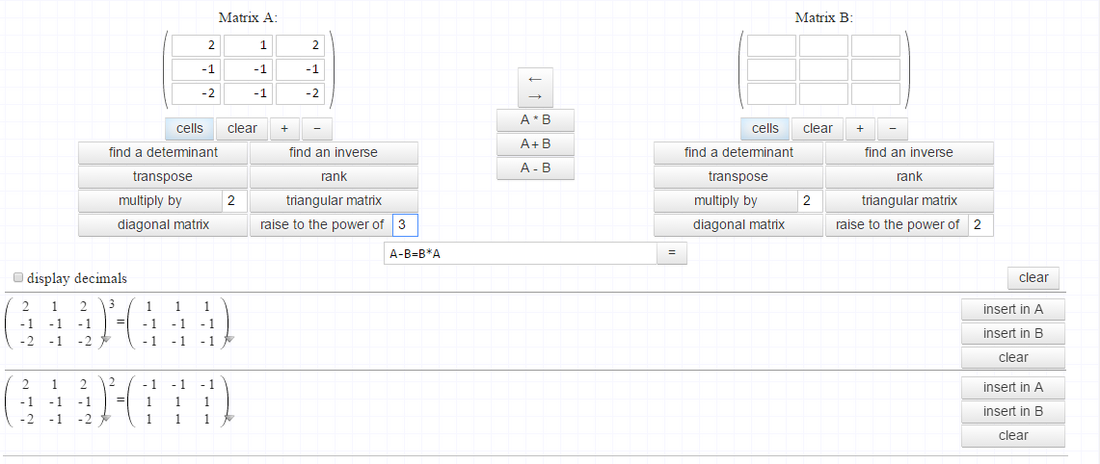1100x464 pixels.
Task: Select Matrix A's power exponent field
Action: (405, 224)
